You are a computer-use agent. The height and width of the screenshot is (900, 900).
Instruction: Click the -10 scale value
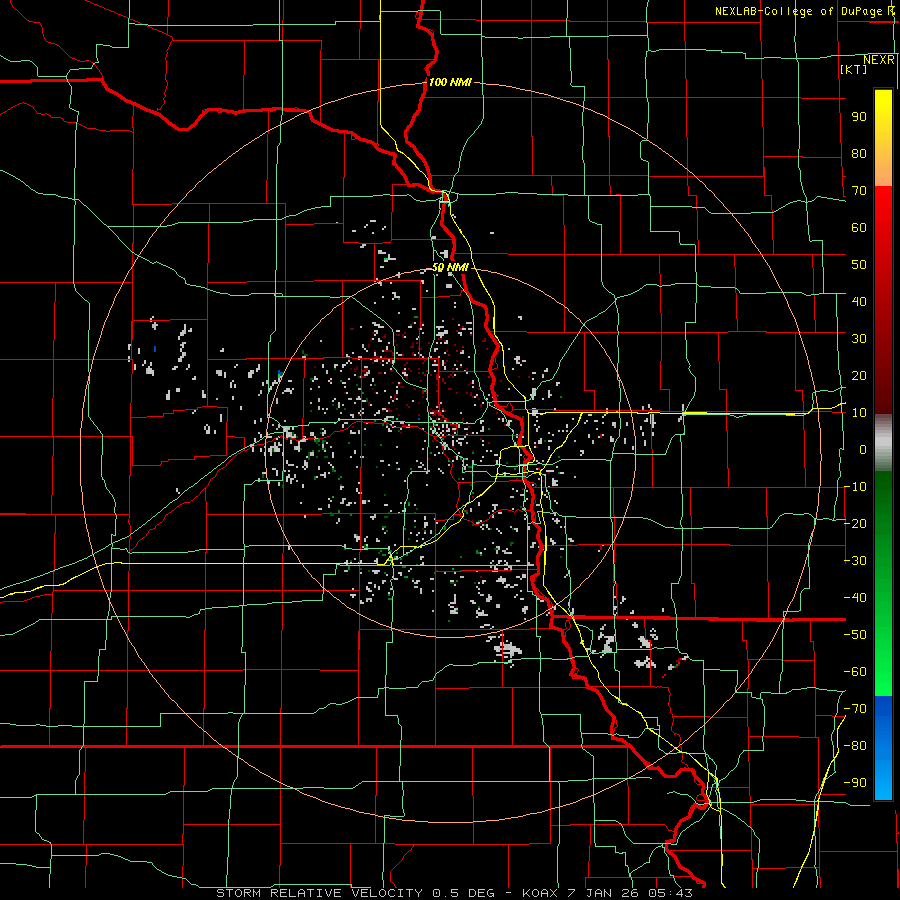coord(855,487)
